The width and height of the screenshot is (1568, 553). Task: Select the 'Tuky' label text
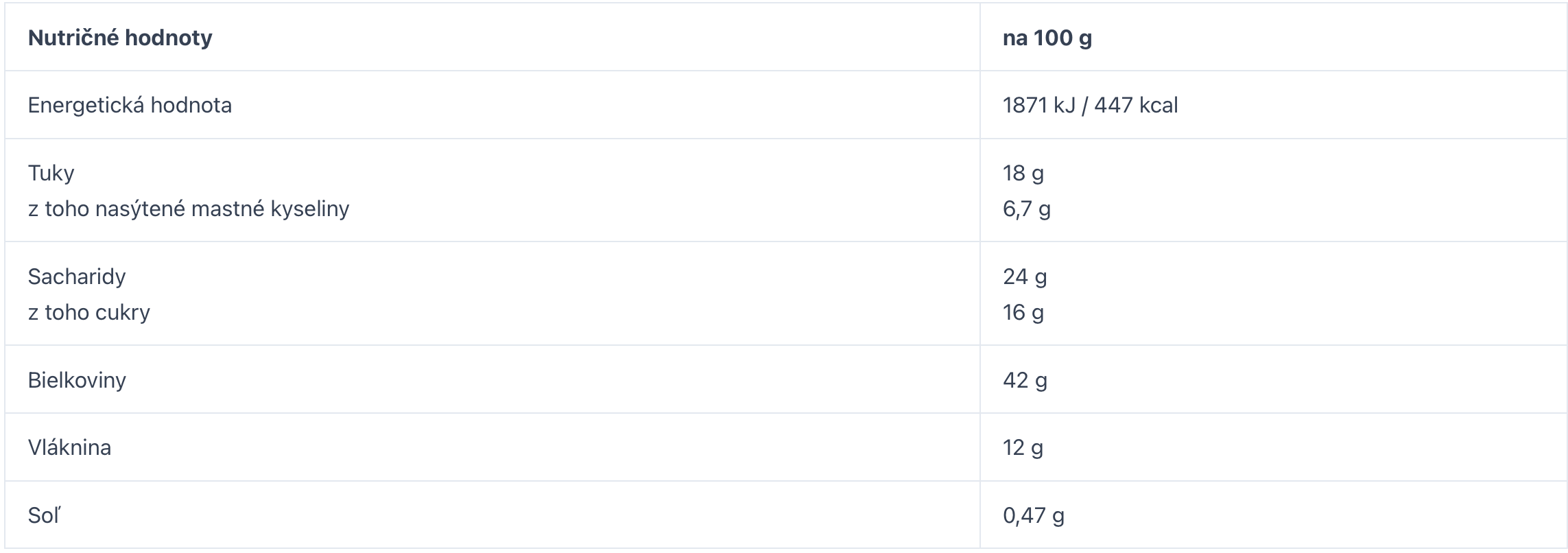click(51, 173)
